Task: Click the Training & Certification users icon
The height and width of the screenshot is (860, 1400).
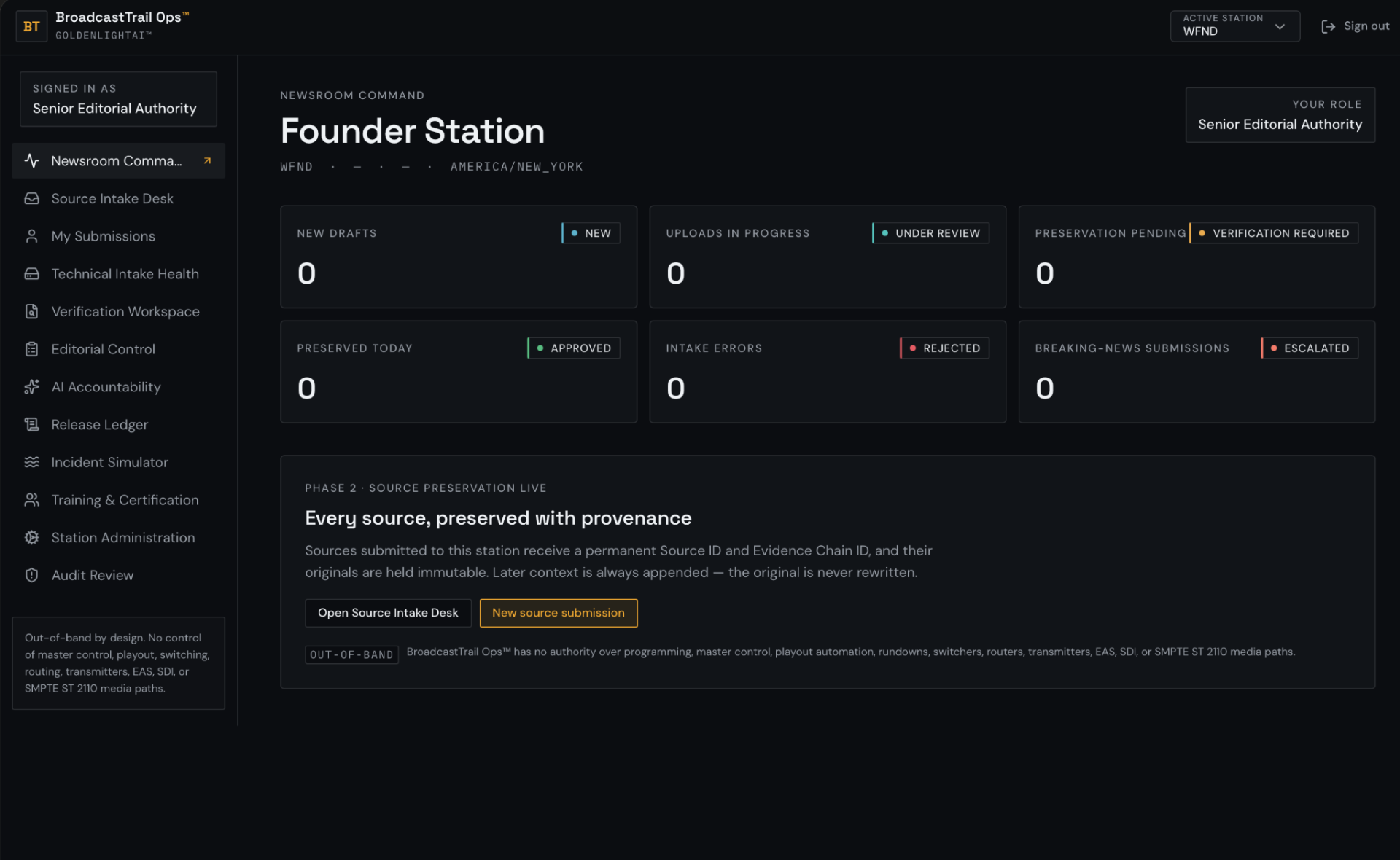Action: coord(31,500)
